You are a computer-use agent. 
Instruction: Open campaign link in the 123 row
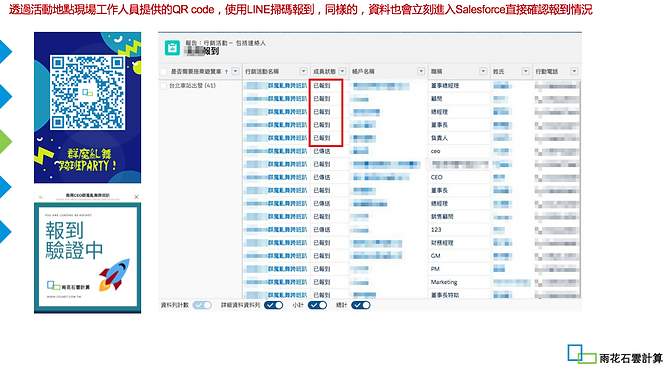pyautogui.click(x=276, y=229)
